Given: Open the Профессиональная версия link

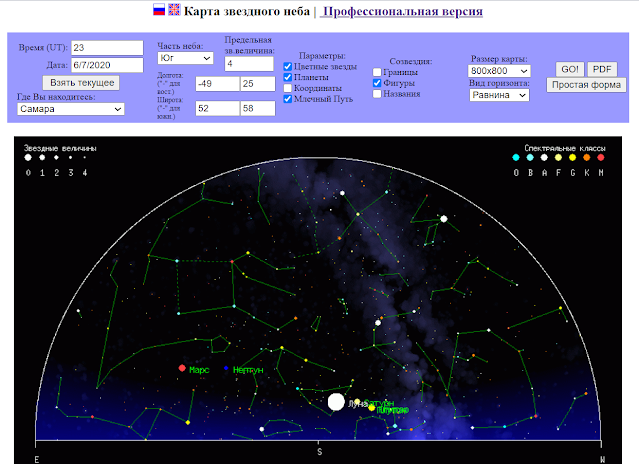Looking at the screenshot, I should 401,11.
